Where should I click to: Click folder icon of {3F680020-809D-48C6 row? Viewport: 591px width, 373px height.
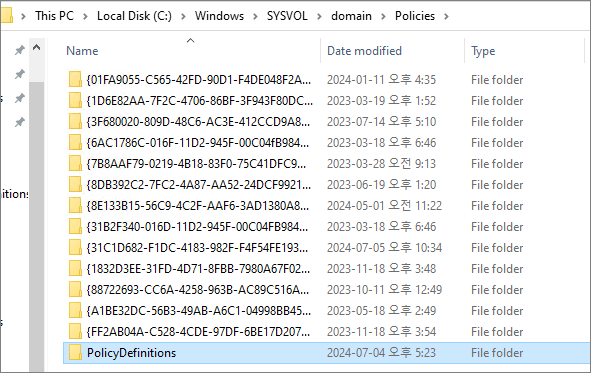[x=75, y=122]
